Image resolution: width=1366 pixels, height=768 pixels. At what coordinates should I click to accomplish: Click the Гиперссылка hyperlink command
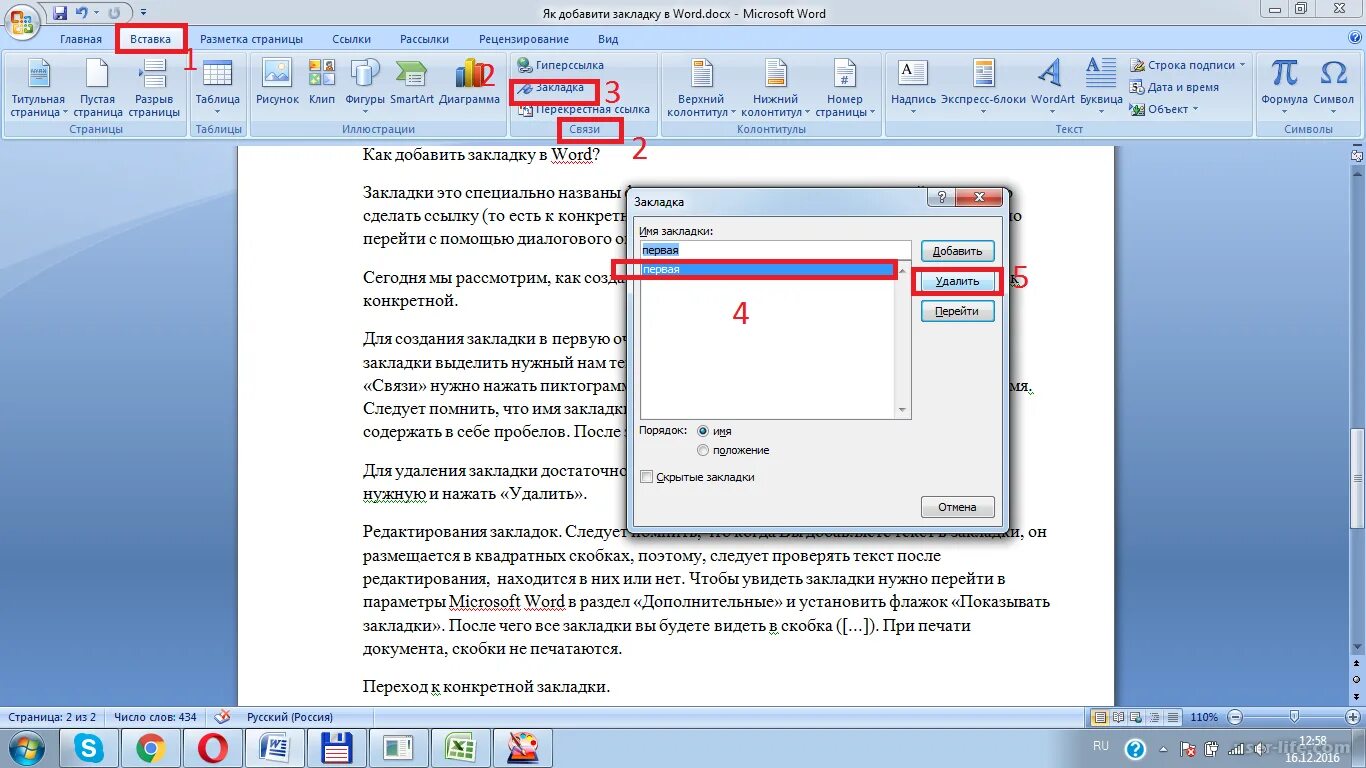pos(561,65)
